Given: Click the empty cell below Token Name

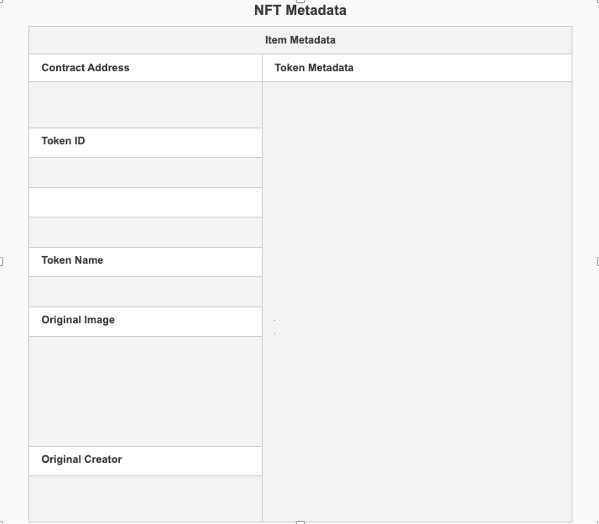Looking at the screenshot, I should coord(146,292).
